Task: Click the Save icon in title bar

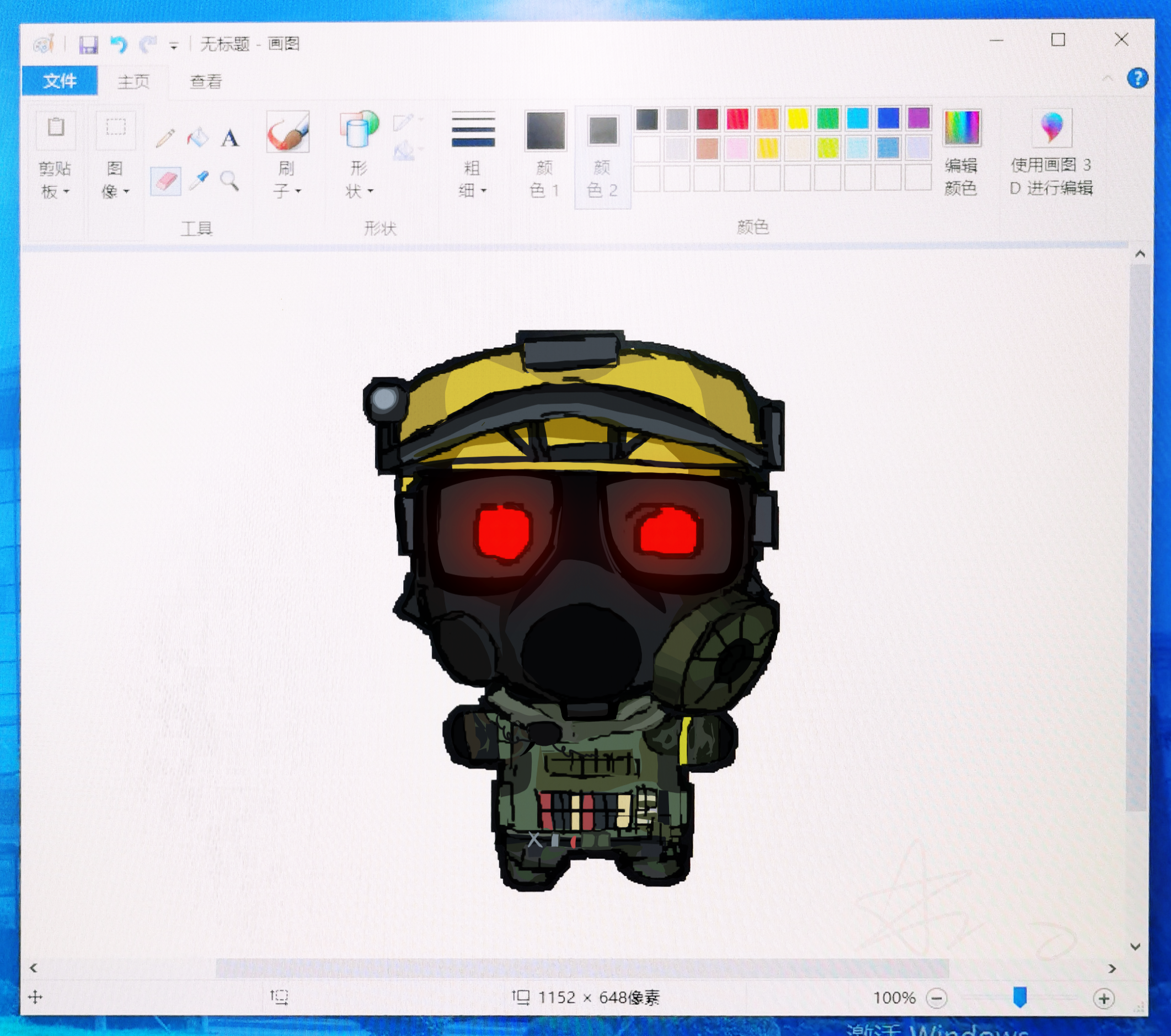Action: coord(88,45)
